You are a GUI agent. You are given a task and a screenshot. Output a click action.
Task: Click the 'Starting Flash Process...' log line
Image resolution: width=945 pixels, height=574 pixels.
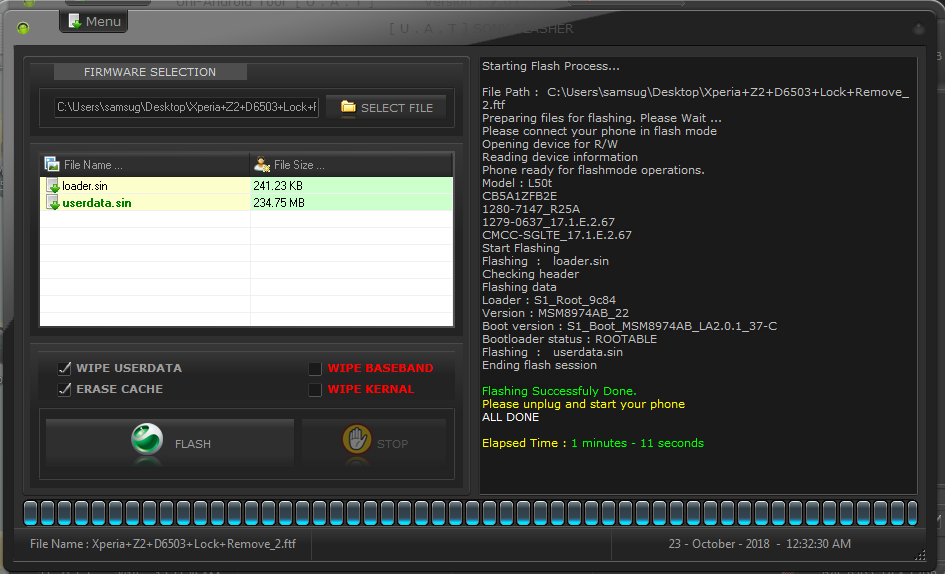(x=551, y=66)
